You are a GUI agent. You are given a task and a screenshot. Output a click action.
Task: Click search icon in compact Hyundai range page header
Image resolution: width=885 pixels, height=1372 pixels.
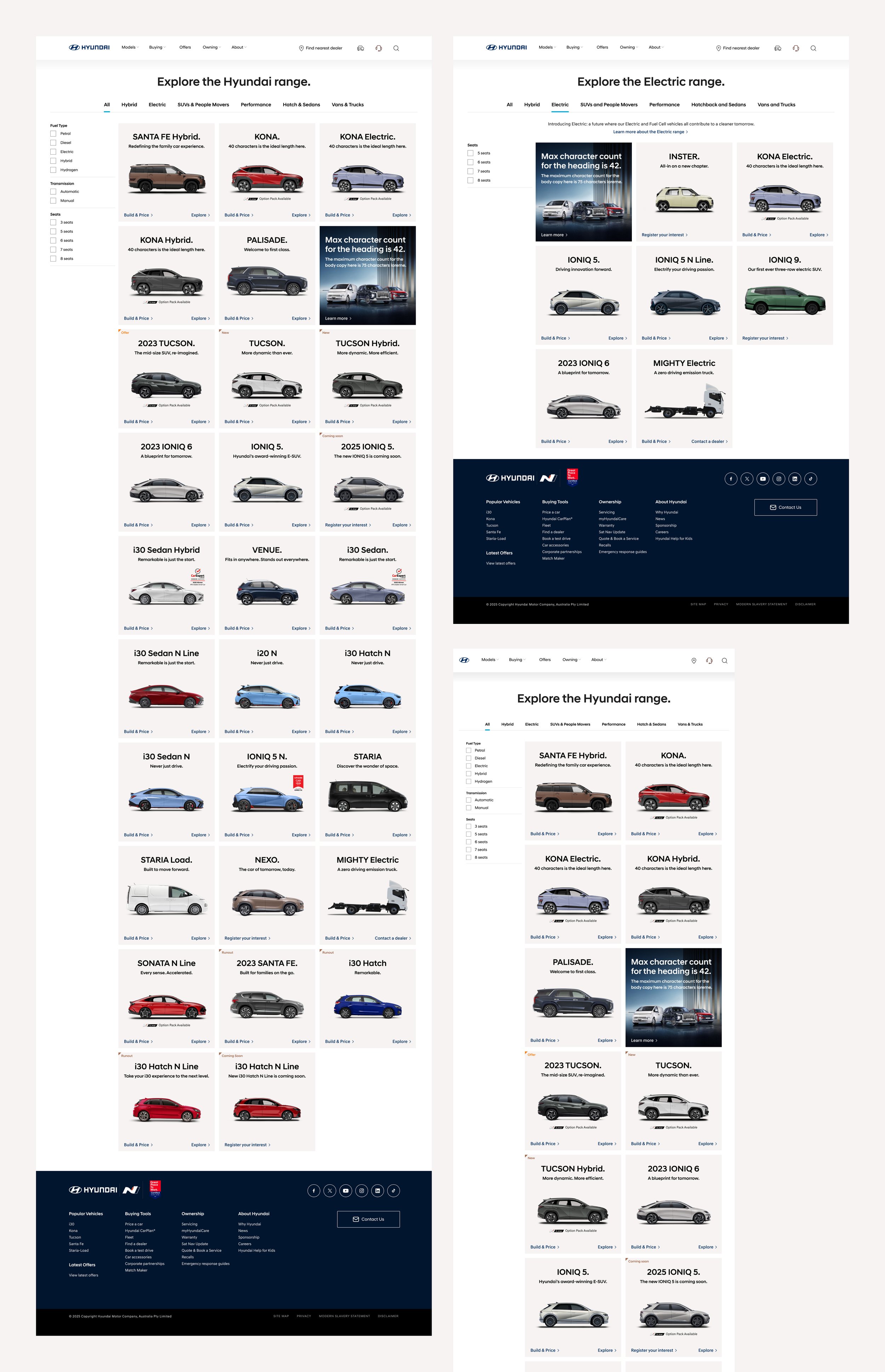coord(725,660)
